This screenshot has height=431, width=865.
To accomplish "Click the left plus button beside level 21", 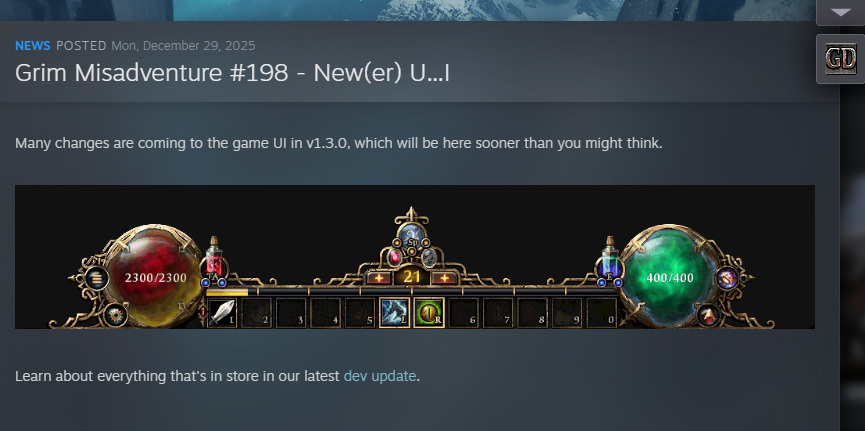I will [379, 278].
